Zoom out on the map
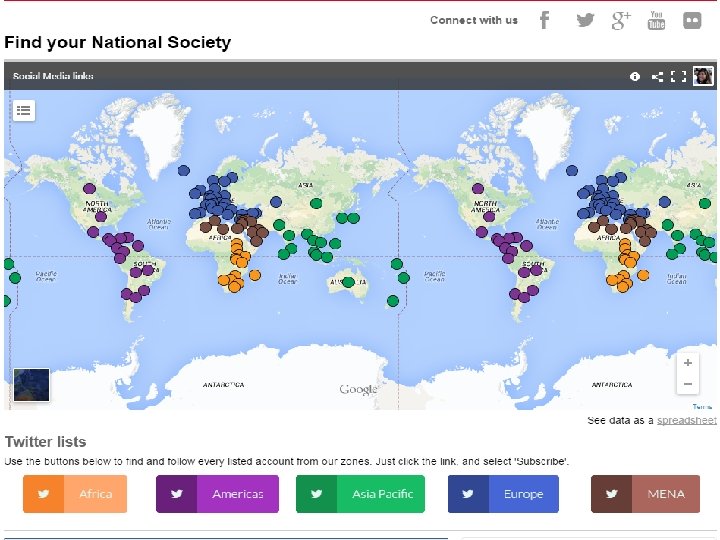 click(687, 384)
